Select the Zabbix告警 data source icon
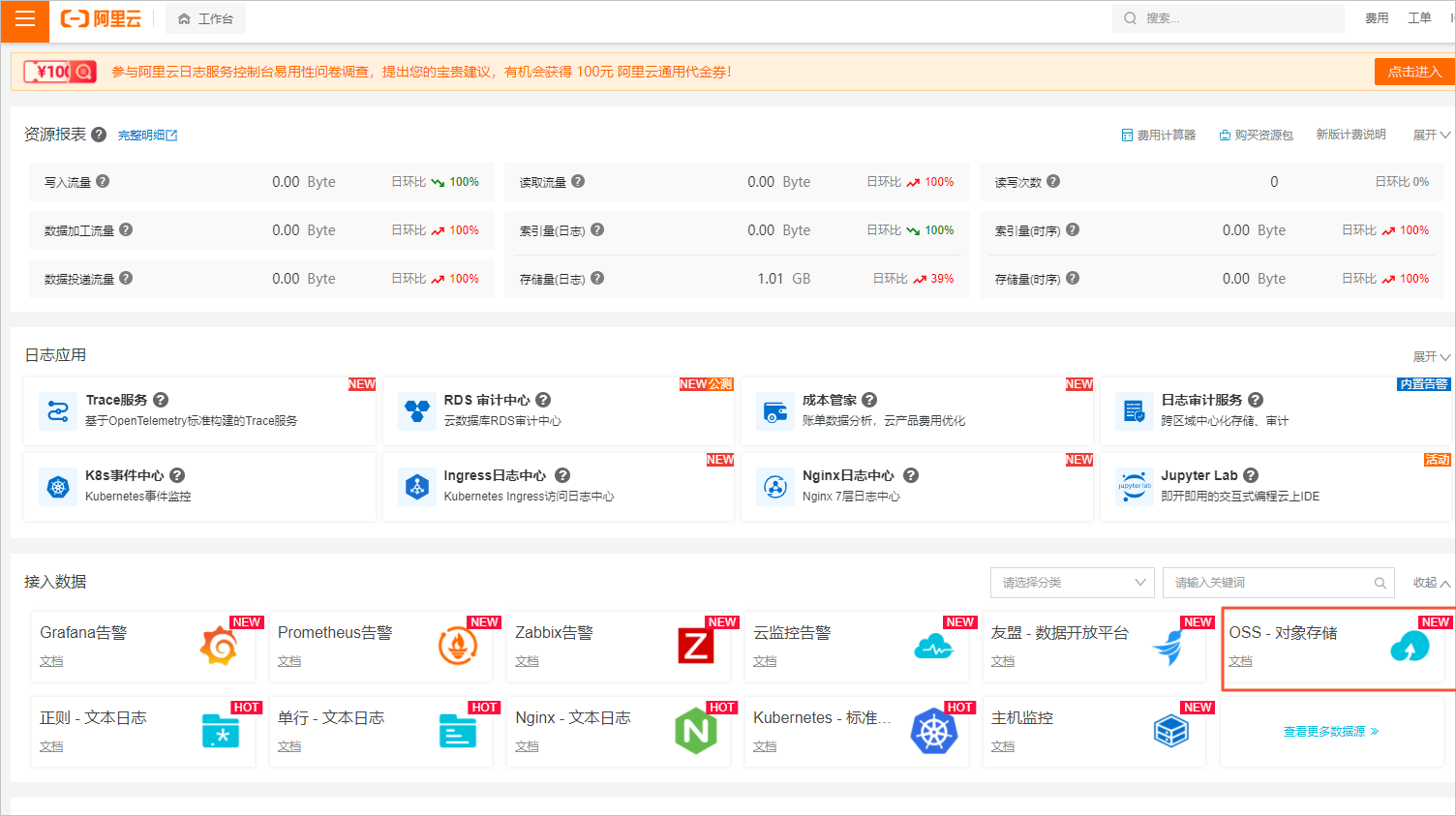This screenshot has height=816, width=1456. coord(696,646)
